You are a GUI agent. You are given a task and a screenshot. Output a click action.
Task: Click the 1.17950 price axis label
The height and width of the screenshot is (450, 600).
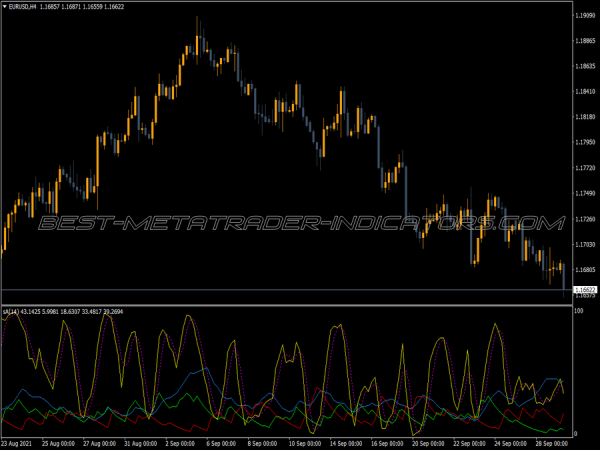click(x=585, y=142)
